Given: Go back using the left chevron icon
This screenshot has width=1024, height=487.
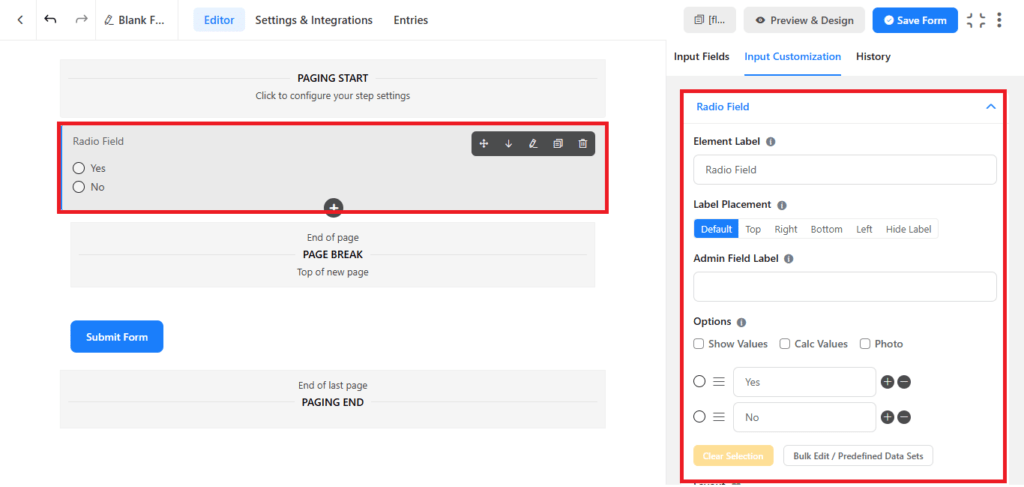Looking at the screenshot, I should pos(20,20).
